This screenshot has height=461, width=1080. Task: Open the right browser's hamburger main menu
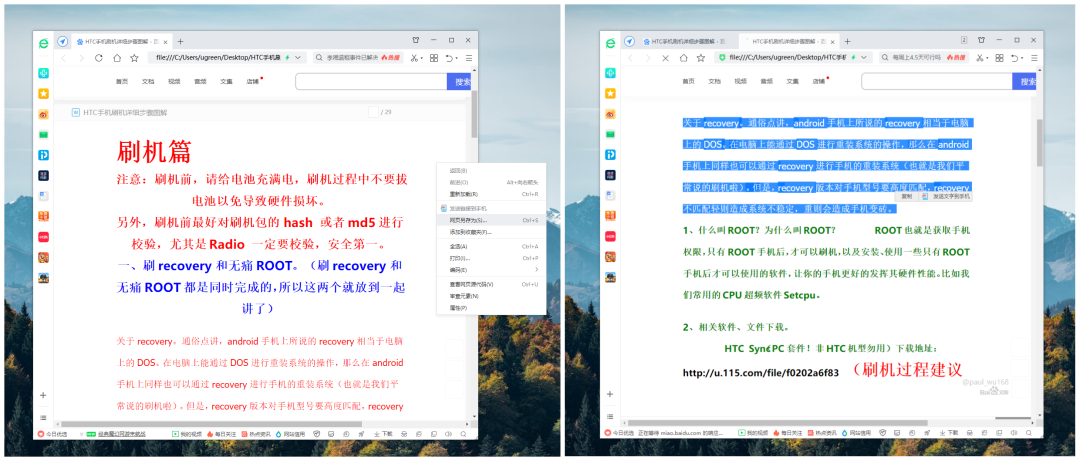tap(1035, 58)
